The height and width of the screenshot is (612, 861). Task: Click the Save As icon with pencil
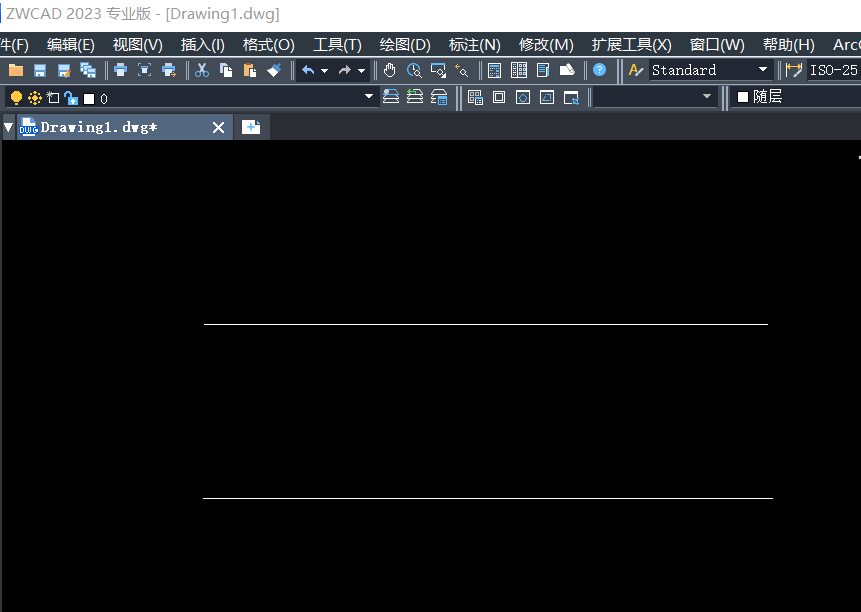pyautogui.click(x=64, y=70)
